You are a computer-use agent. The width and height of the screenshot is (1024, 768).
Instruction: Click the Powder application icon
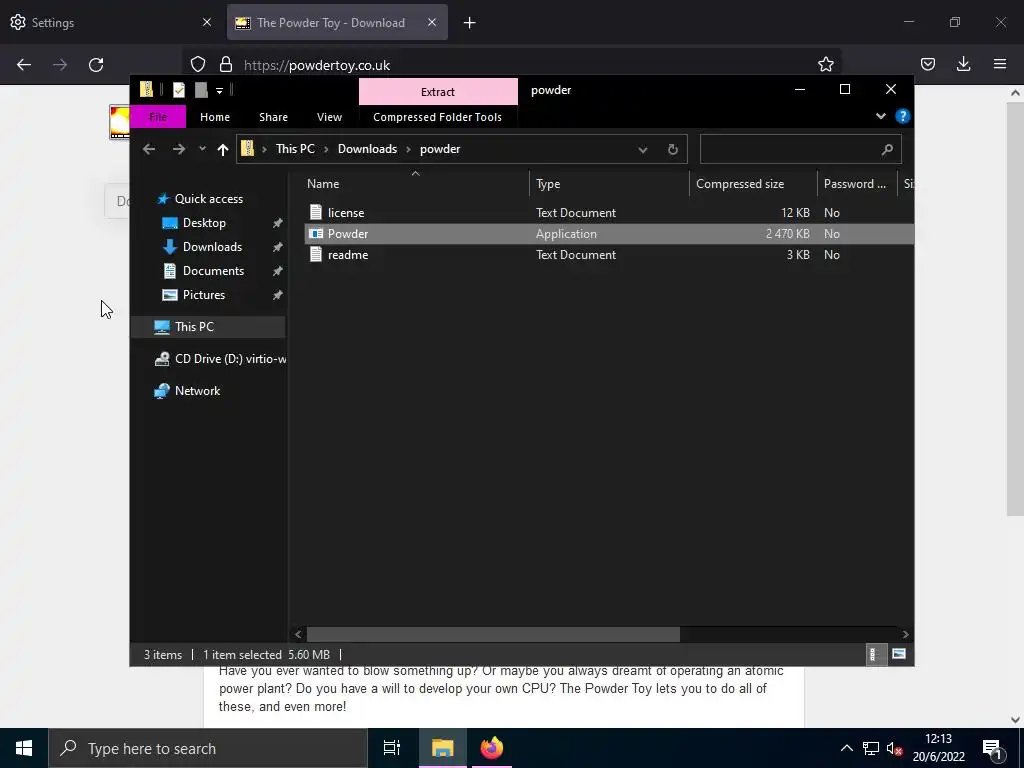pyautogui.click(x=316, y=234)
